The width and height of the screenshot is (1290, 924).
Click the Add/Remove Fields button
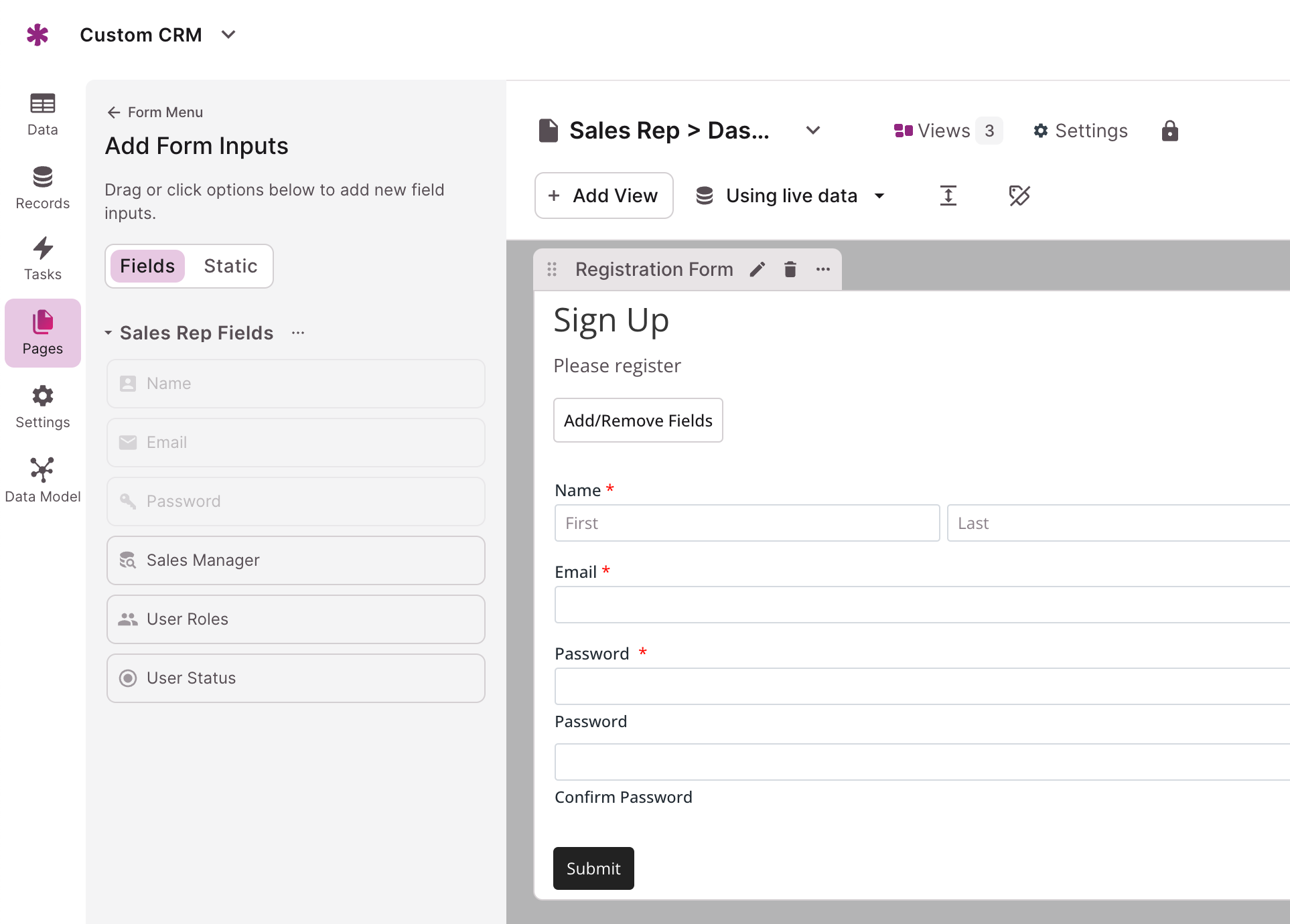click(638, 420)
